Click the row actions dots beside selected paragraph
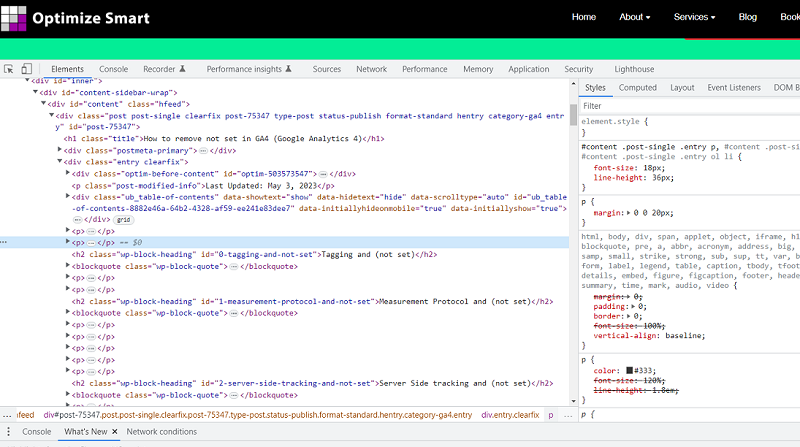The width and height of the screenshot is (800, 447). point(5,242)
